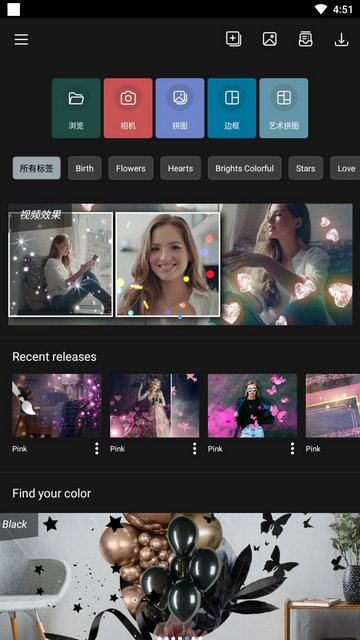Screen dimensions: 360x640
Task: Tap the Wi-Fi status icon
Action: pyautogui.click(x=321, y=9)
